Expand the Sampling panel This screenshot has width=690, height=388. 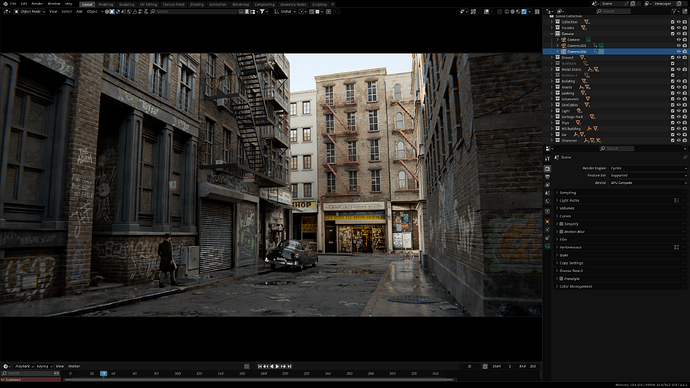tap(620, 193)
